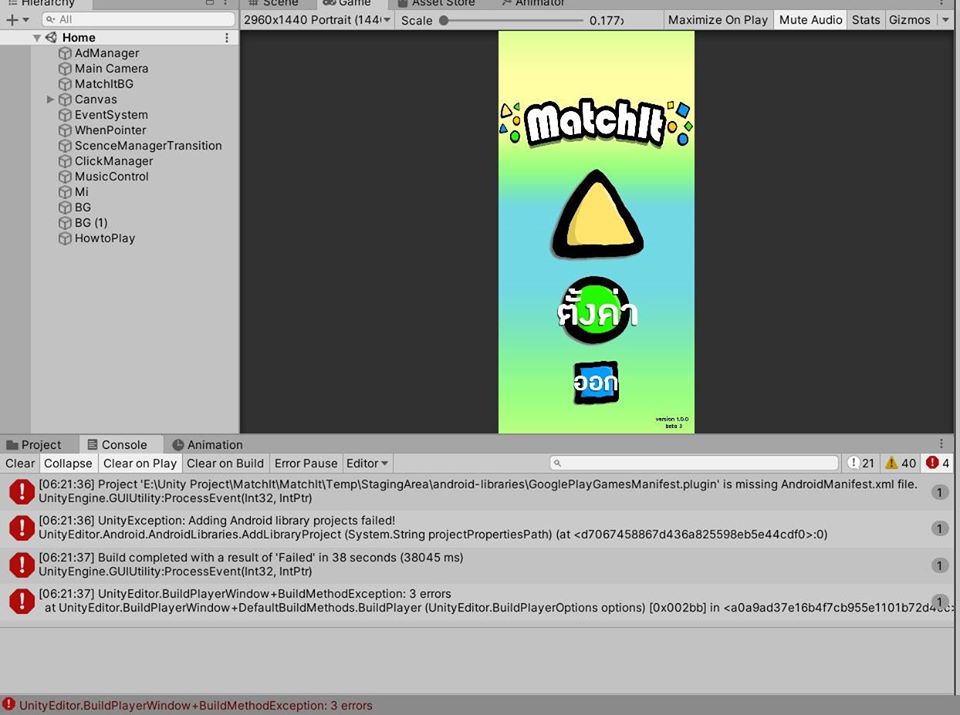This screenshot has width=960, height=715.
Task: Click the error icon of the BuildMethodException console entry
Action: point(21,601)
